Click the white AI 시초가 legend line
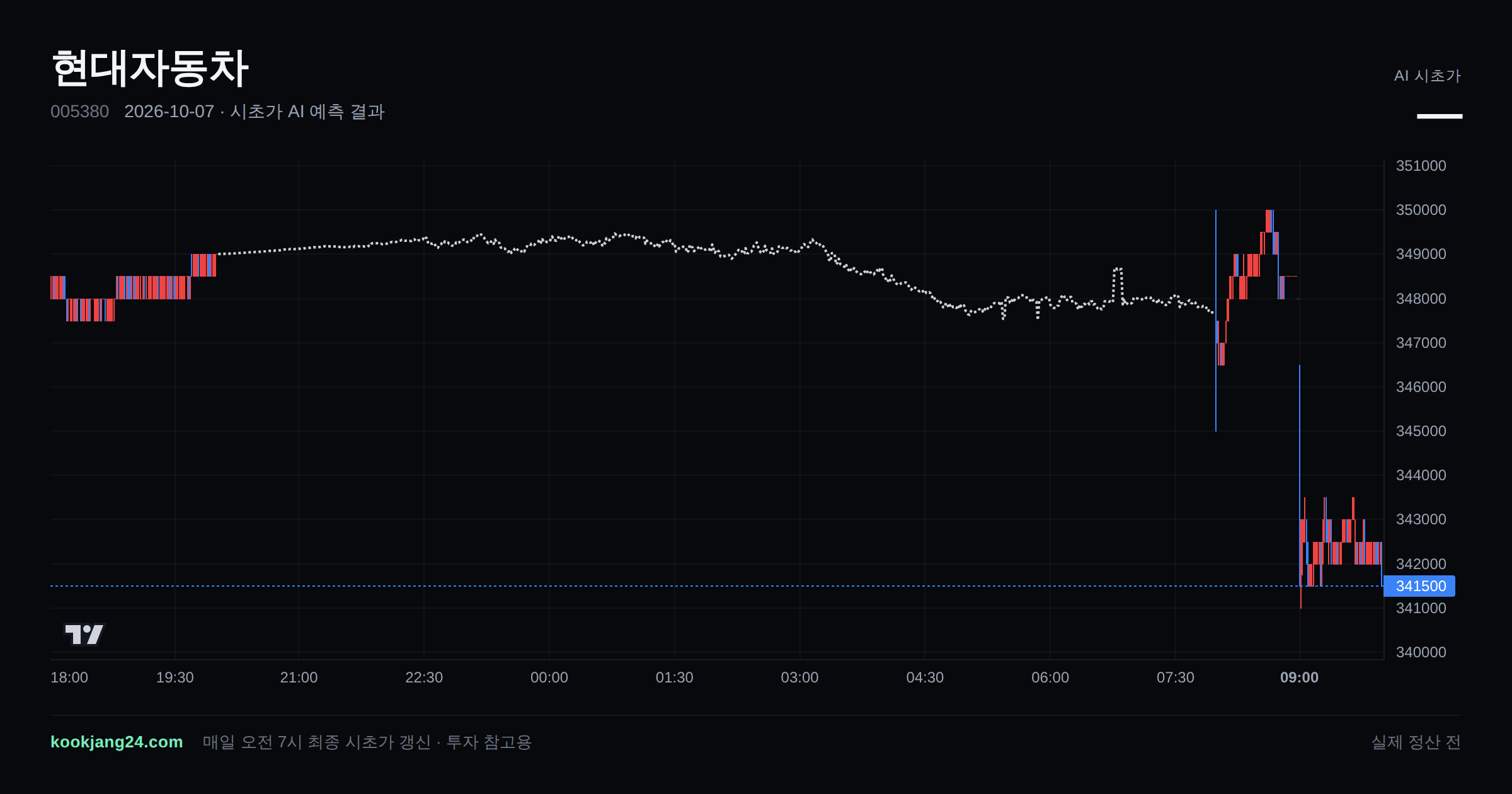 1440,116
